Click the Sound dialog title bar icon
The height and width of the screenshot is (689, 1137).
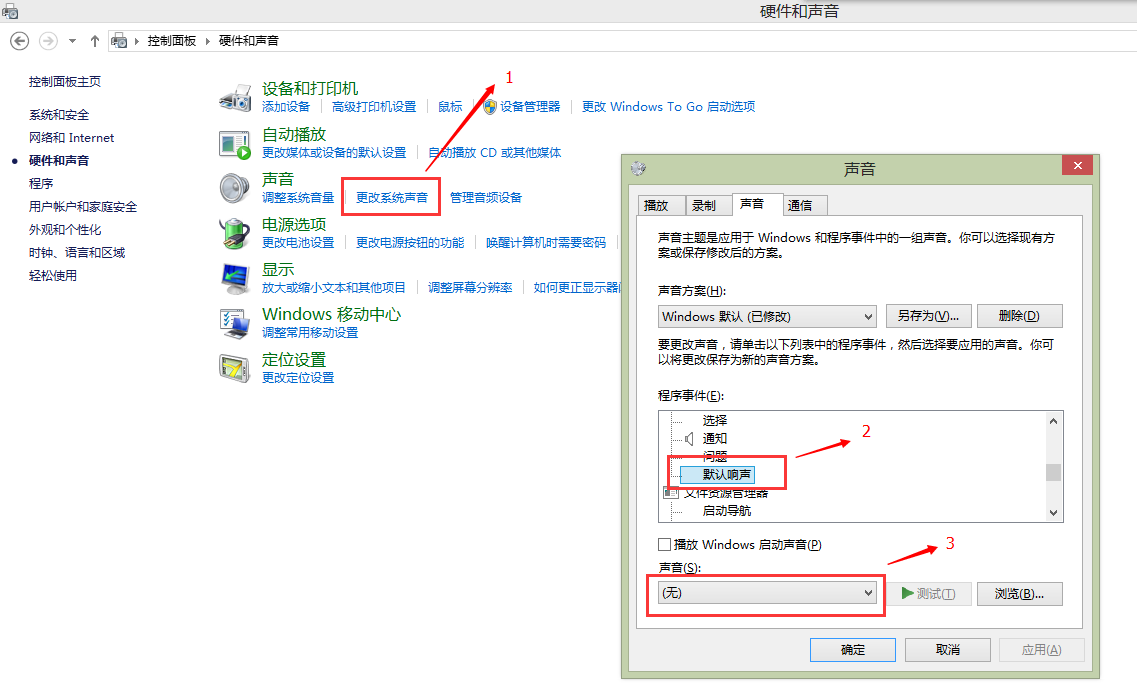pyautogui.click(x=638, y=169)
